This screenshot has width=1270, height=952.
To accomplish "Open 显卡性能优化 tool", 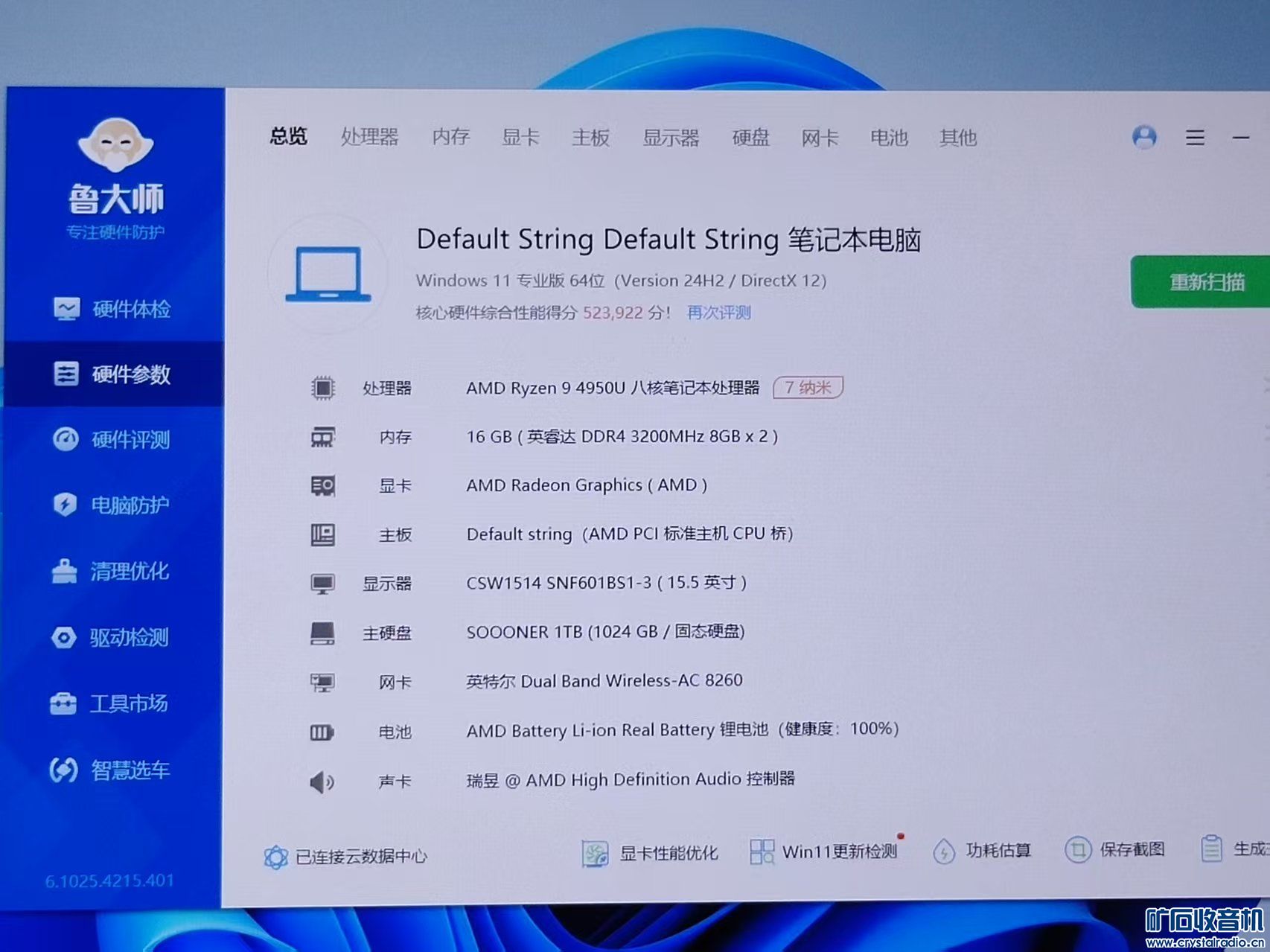I will click(x=650, y=853).
